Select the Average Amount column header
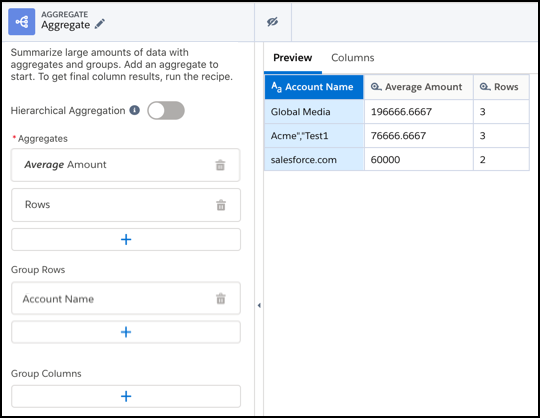 [418, 87]
